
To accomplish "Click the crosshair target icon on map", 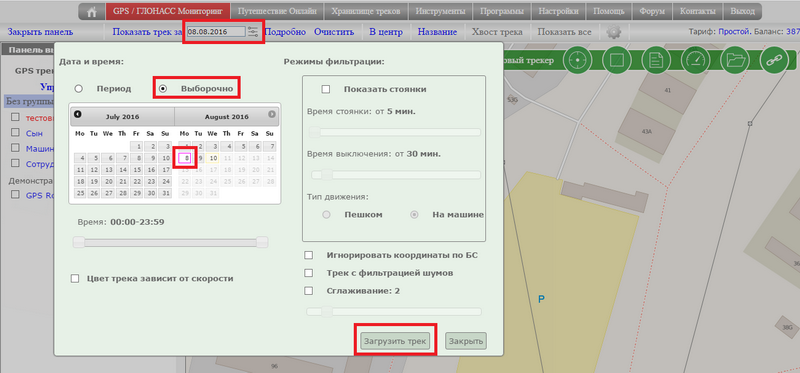I will click(578, 60).
